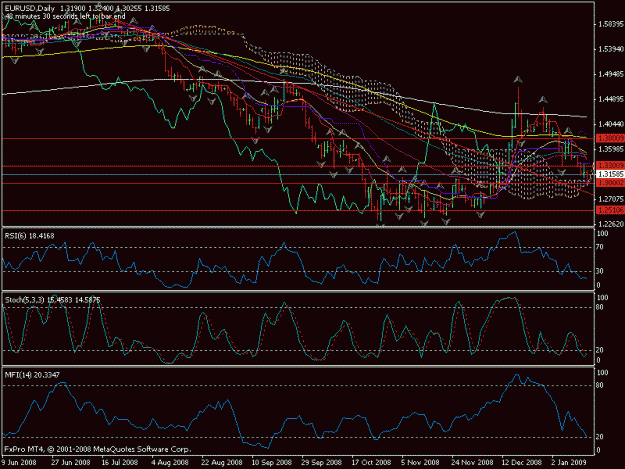Click the 22 Aug 2008 date label

[221, 462]
